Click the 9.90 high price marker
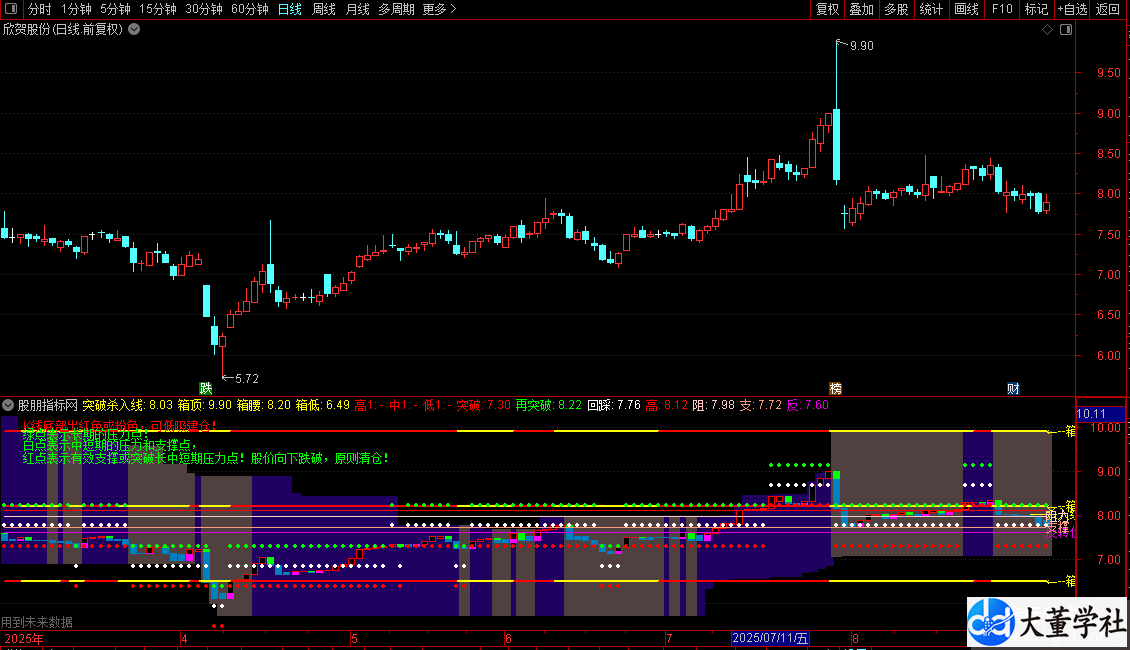 tap(860, 46)
